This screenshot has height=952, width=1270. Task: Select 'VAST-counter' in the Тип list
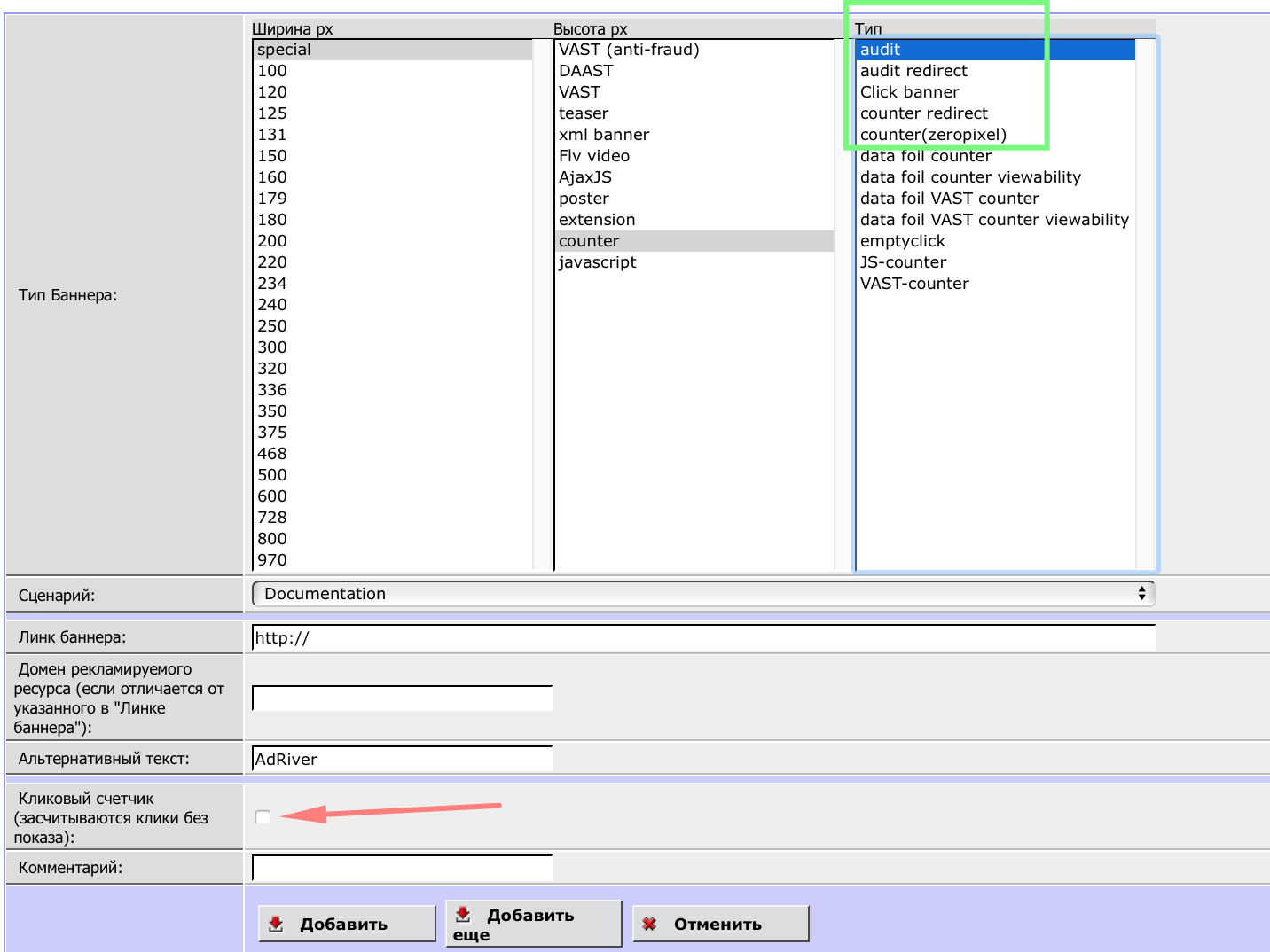[996, 284]
